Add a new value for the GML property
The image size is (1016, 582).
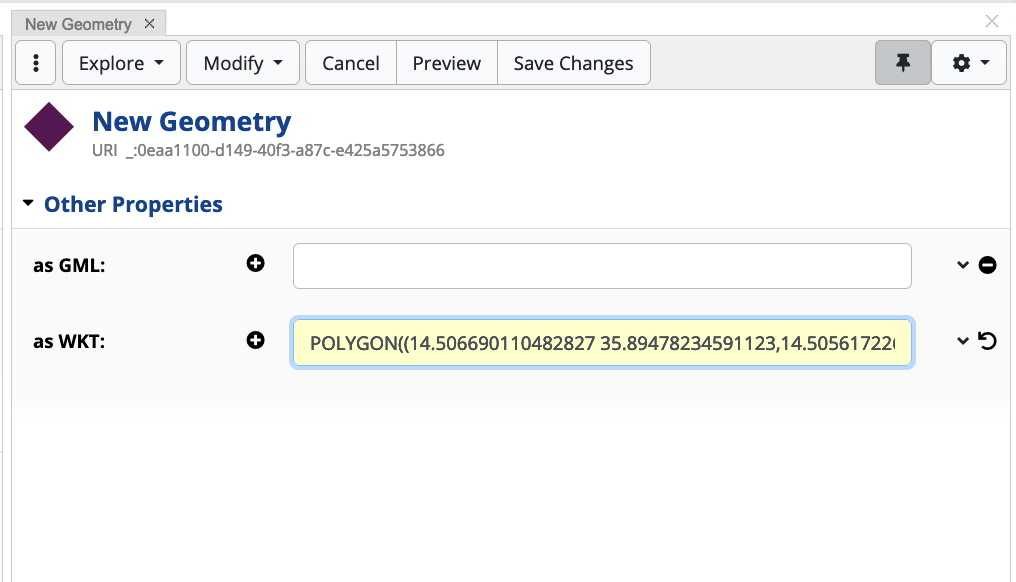256,264
